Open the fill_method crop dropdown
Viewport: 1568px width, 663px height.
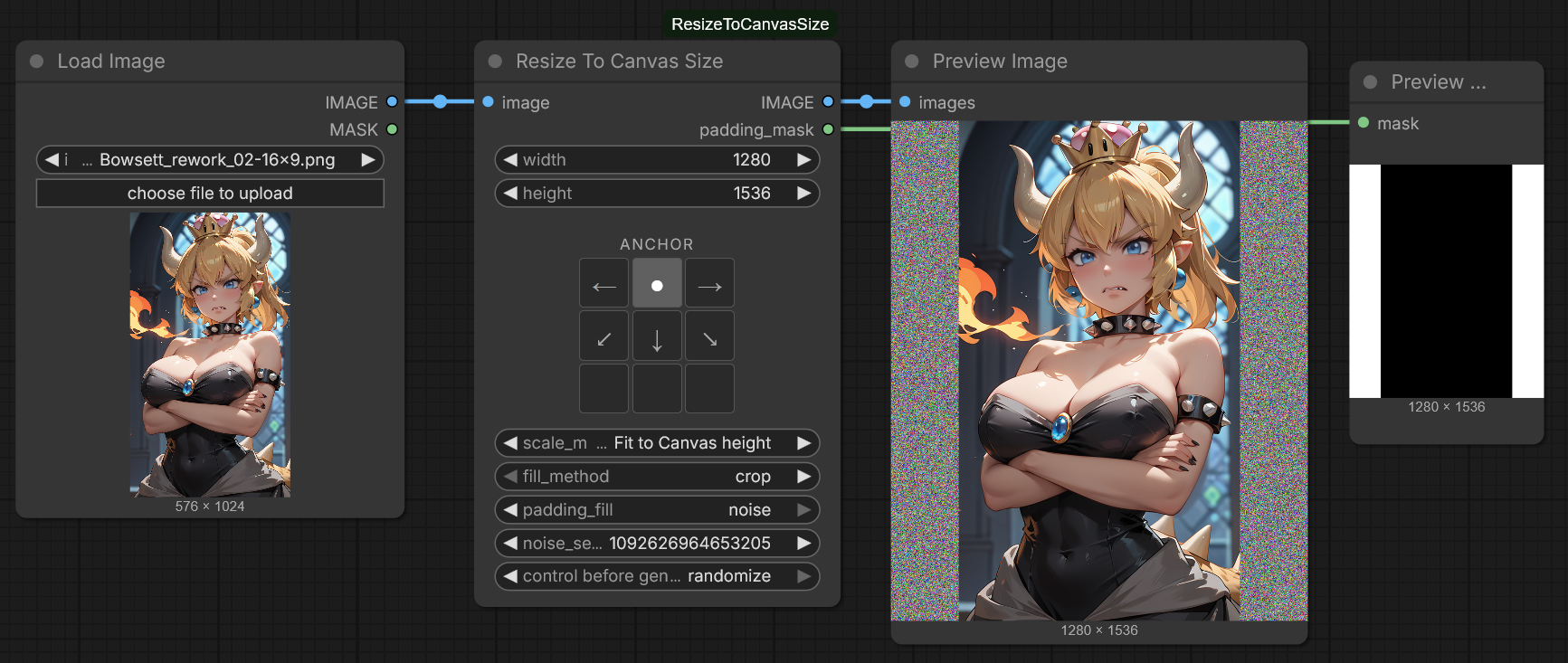(x=657, y=477)
